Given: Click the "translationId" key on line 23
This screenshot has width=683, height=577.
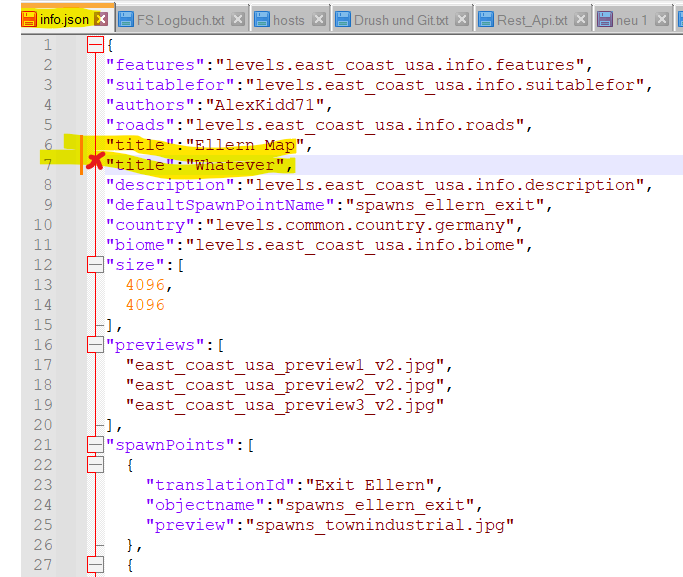Looking at the screenshot, I should coord(220,485).
